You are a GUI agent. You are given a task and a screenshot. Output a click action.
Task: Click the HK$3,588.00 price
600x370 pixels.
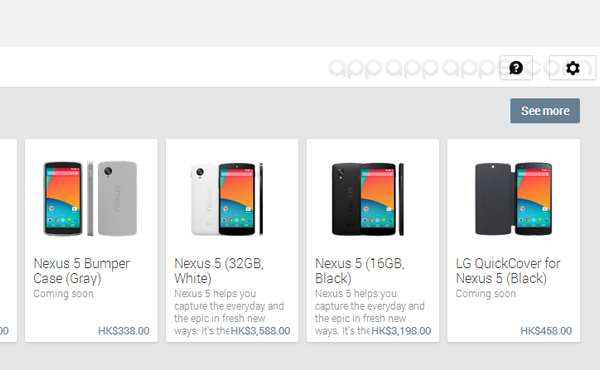[x=260, y=331]
